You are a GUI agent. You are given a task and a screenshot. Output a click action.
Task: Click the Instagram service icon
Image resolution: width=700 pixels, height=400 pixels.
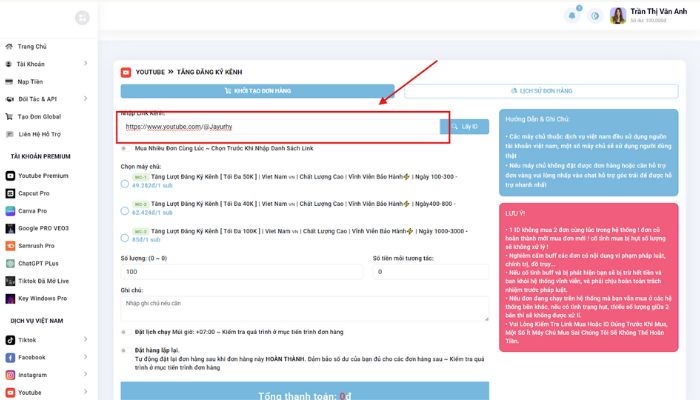click(10, 375)
